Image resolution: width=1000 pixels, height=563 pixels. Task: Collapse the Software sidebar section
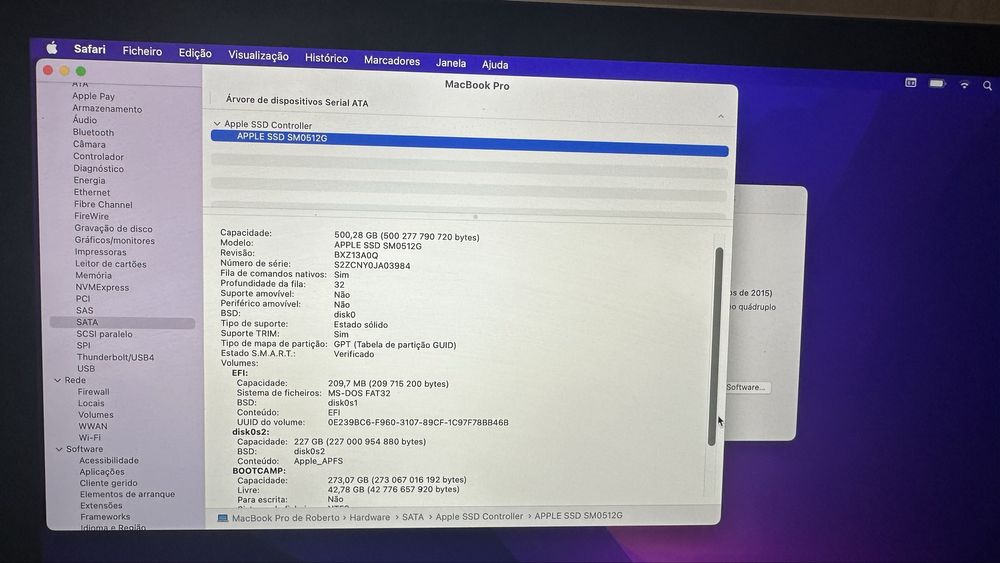tap(59, 449)
